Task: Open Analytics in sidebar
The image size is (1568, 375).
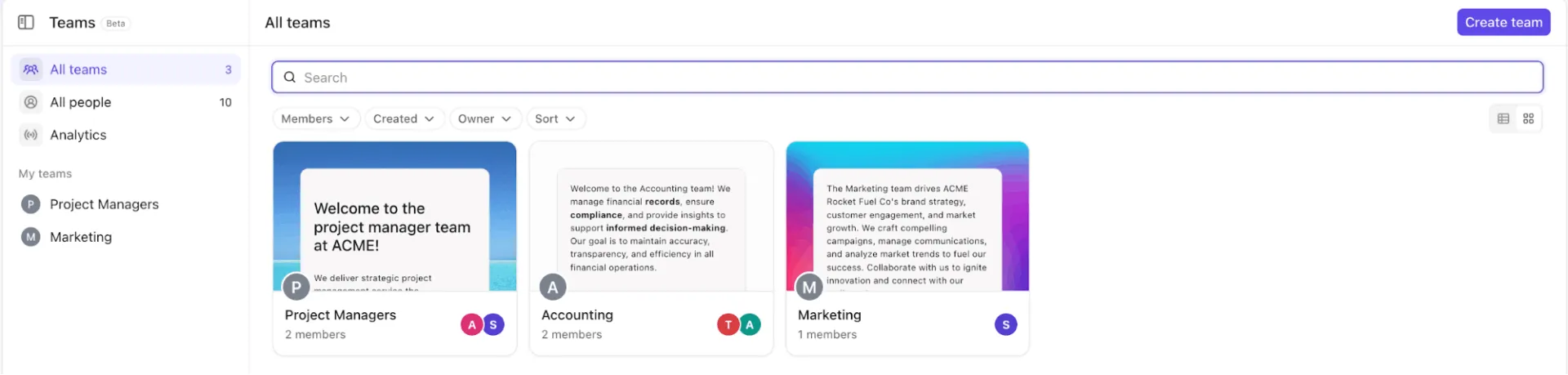Action: coord(126,135)
